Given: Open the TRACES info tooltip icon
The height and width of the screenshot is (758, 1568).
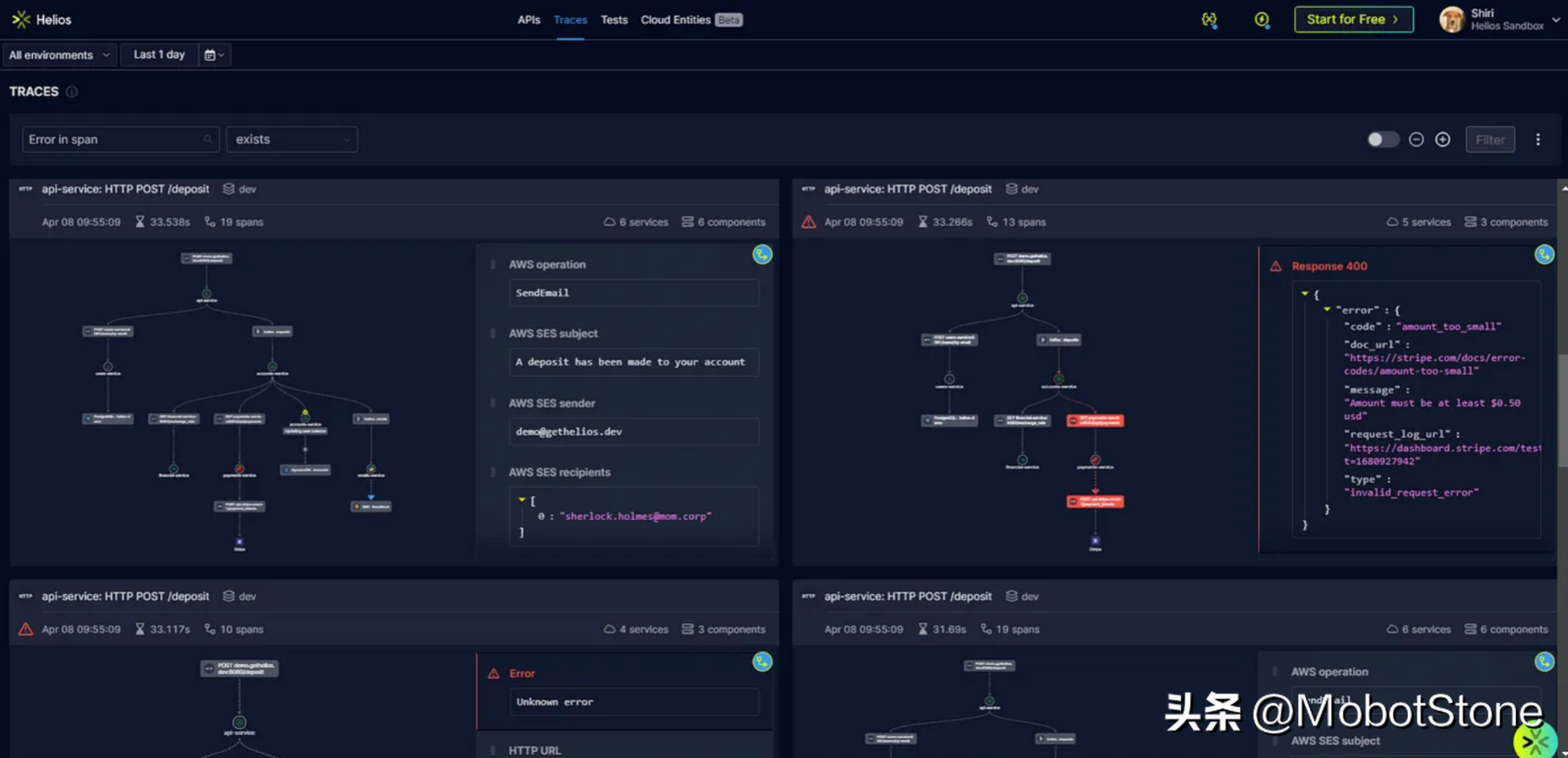Looking at the screenshot, I should (x=72, y=92).
